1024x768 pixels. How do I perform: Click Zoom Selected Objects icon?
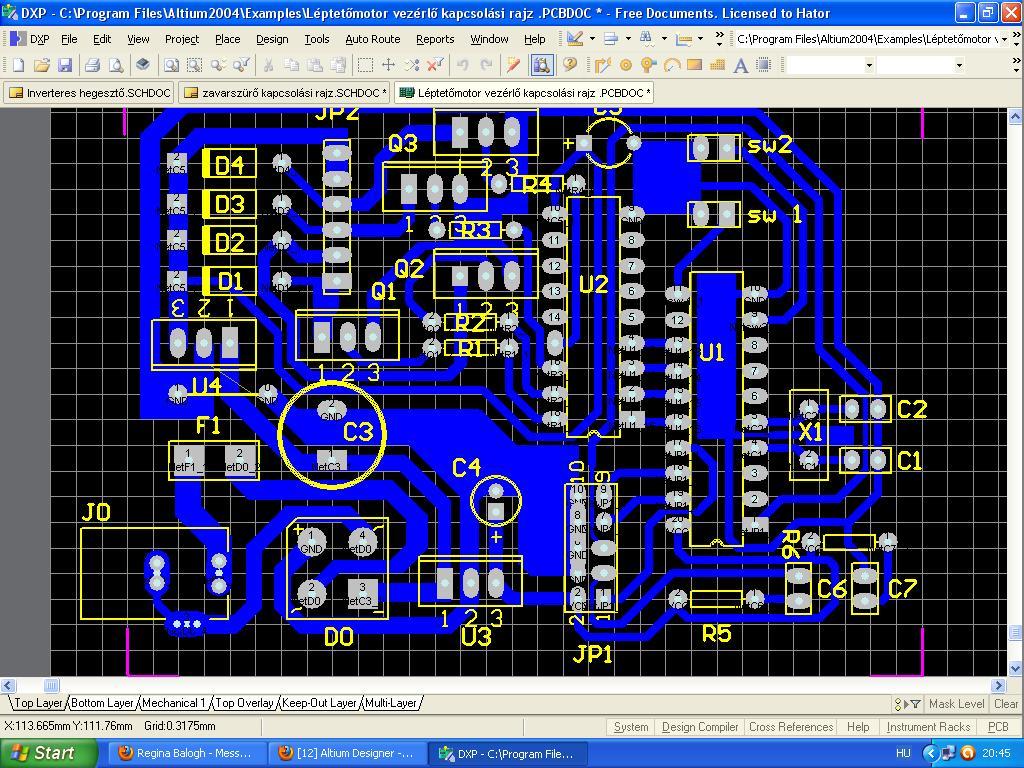pos(218,65)
